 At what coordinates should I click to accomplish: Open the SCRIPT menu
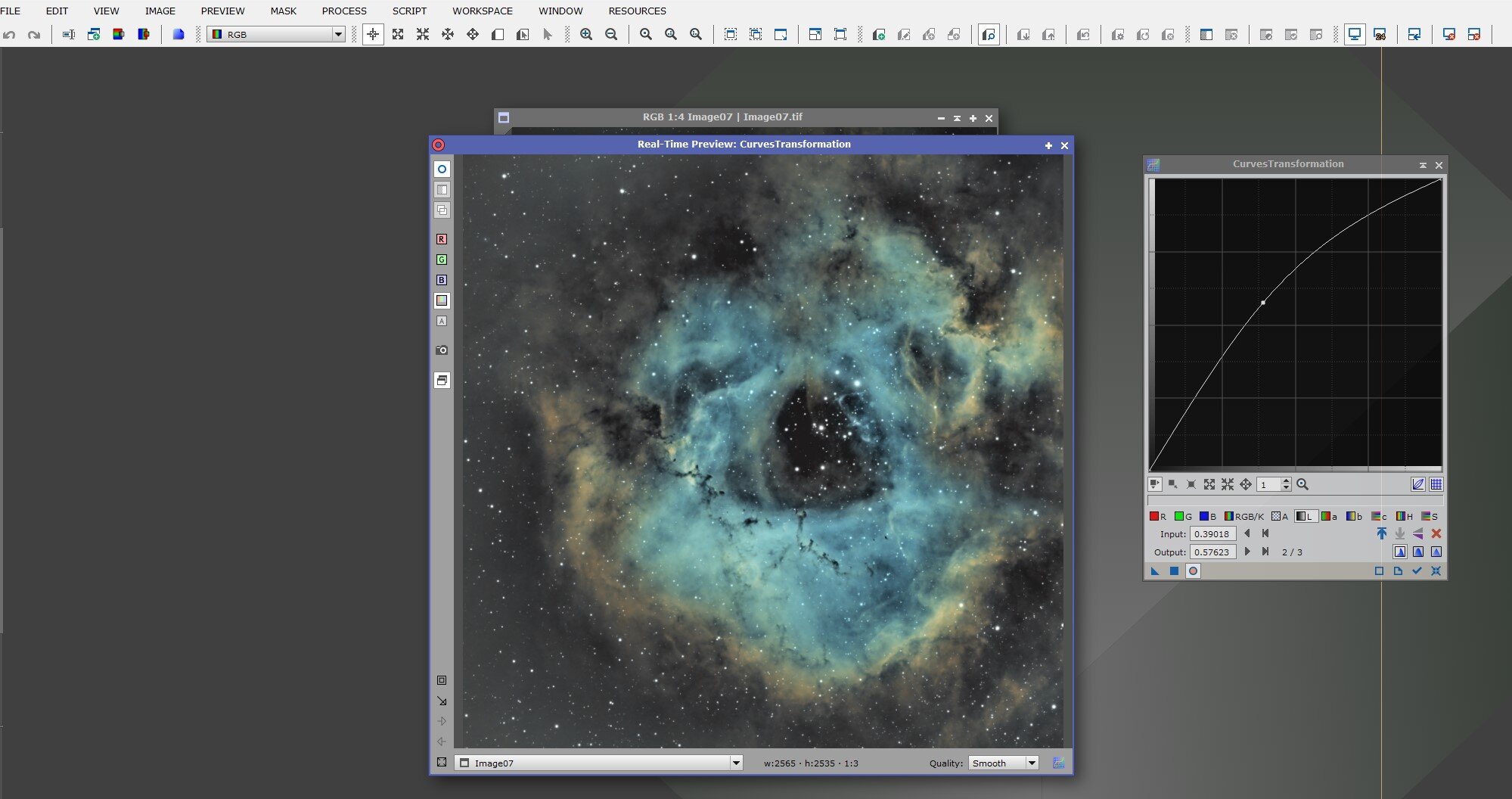coord(409,11)
